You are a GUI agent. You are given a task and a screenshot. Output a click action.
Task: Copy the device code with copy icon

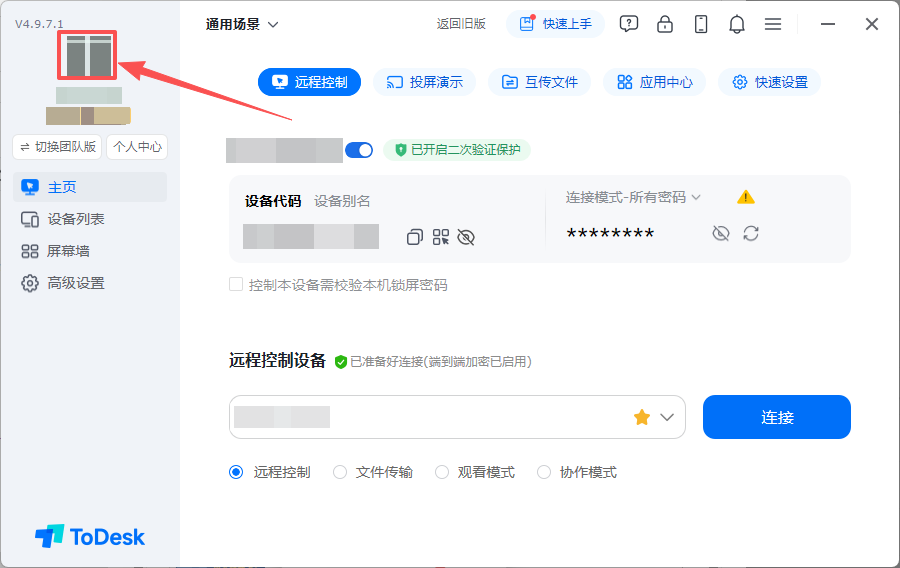414,237
